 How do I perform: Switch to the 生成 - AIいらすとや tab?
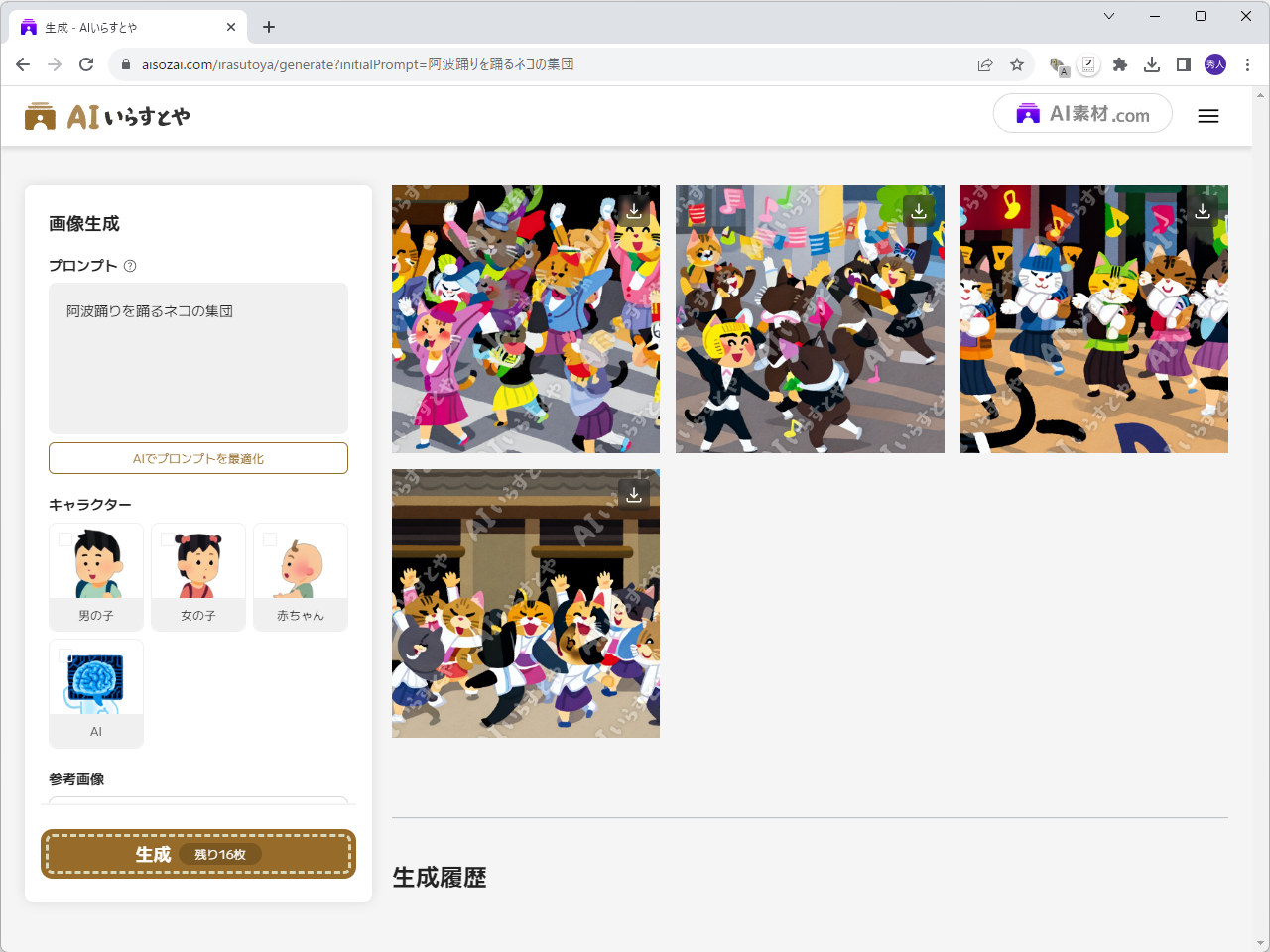119,27
